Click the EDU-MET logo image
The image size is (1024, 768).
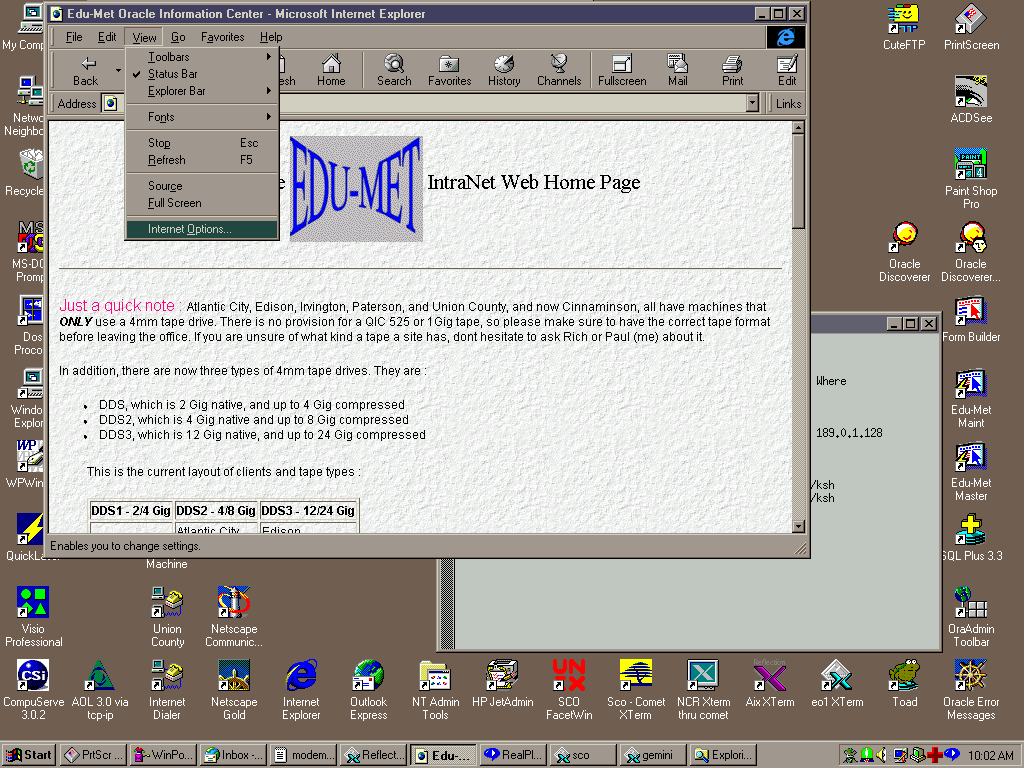356,188
